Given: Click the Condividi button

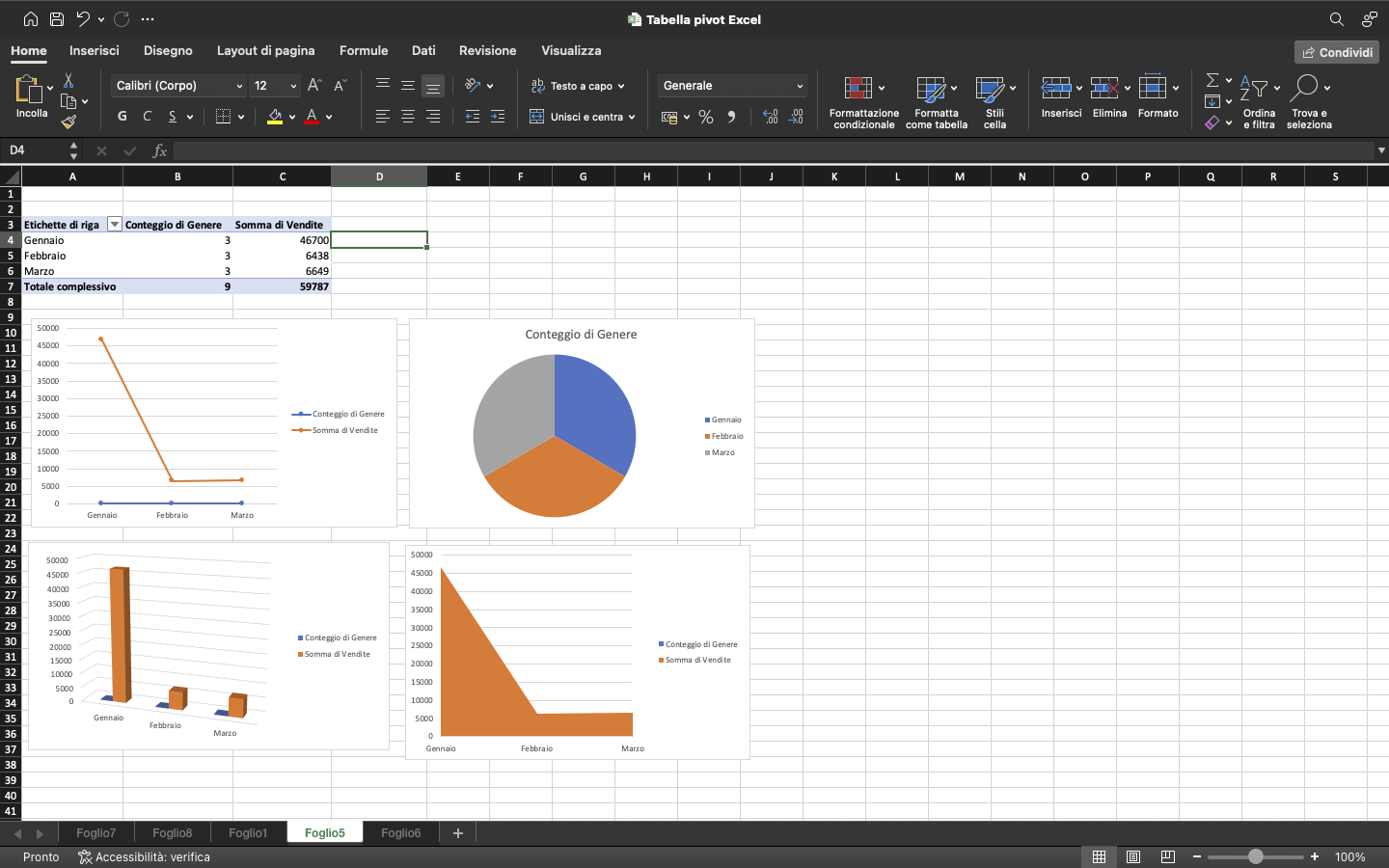Looking at the screenshot, I should pyautogui.click(x=1336, y=51).
